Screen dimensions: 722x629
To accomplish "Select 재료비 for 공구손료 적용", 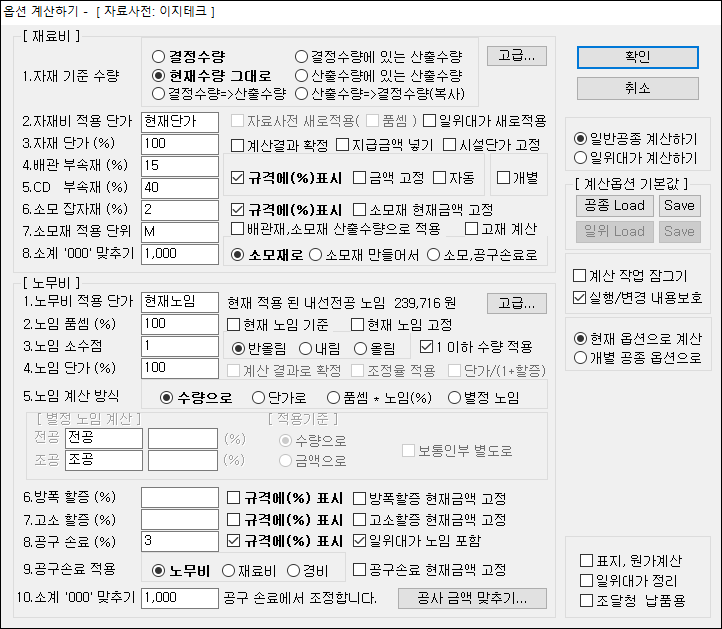I will pos(249,571).
